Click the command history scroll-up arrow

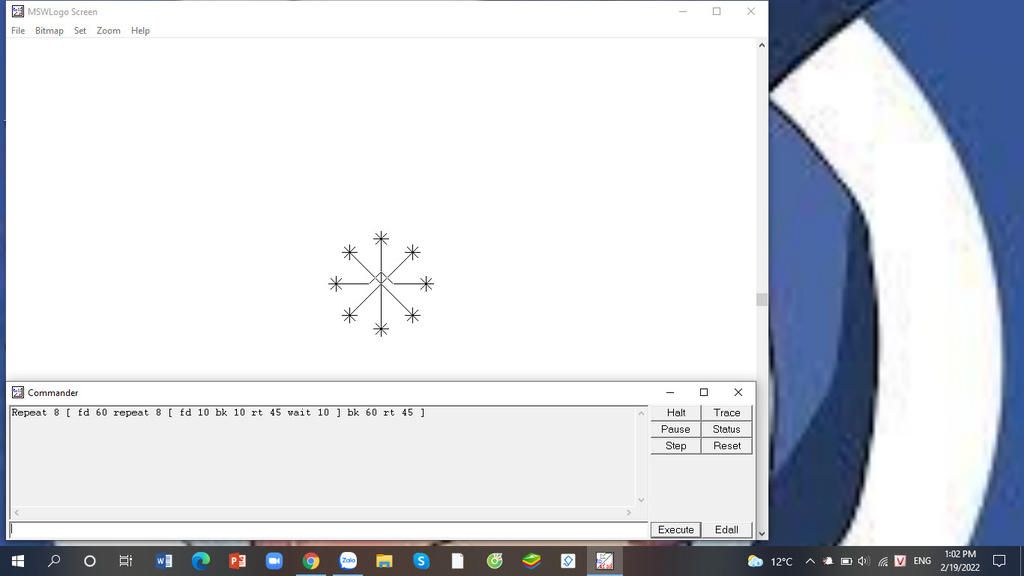click(641, 413)
